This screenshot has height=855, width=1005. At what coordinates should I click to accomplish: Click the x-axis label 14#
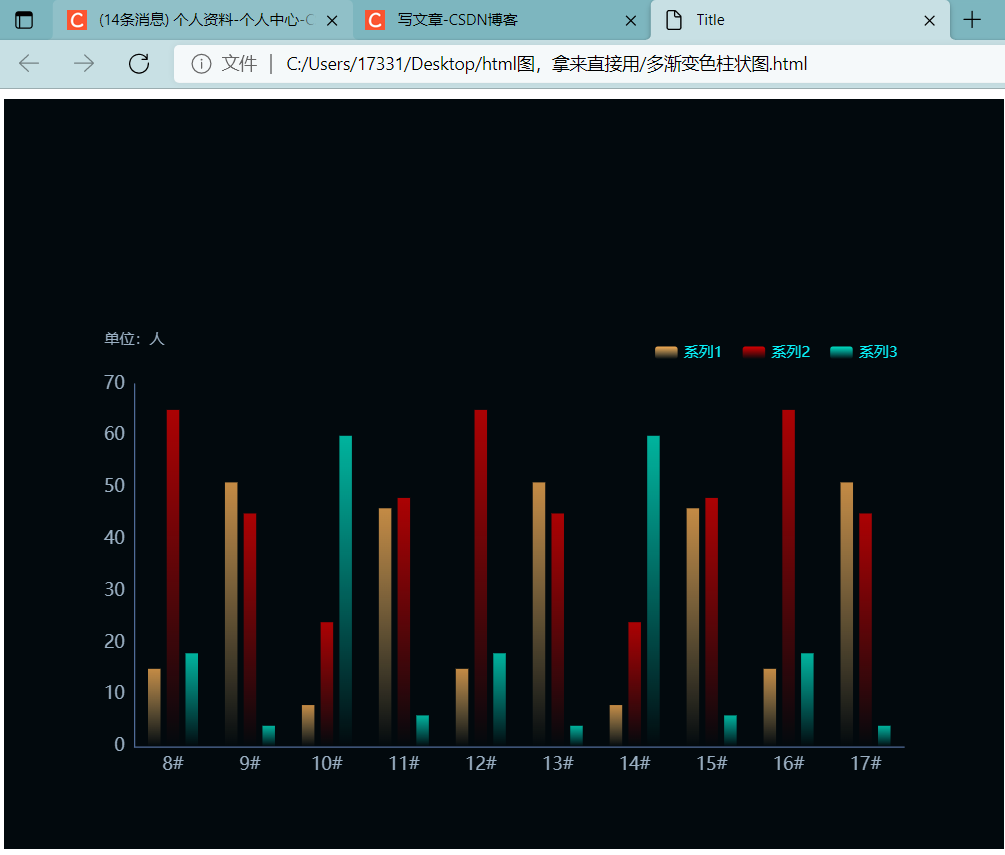click(635, 763)
